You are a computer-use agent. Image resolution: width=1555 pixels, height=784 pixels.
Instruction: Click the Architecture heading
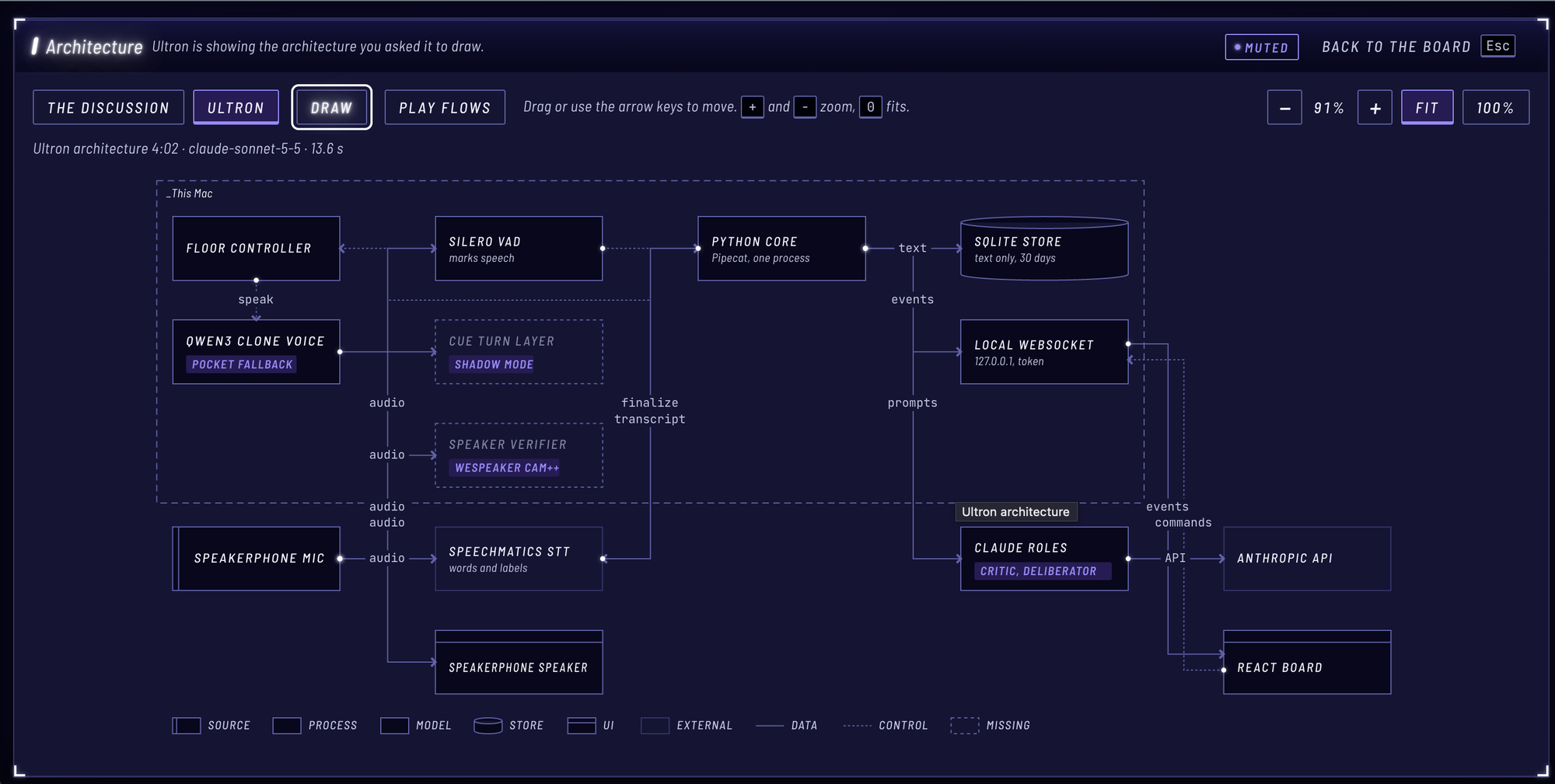click(94, 47)
